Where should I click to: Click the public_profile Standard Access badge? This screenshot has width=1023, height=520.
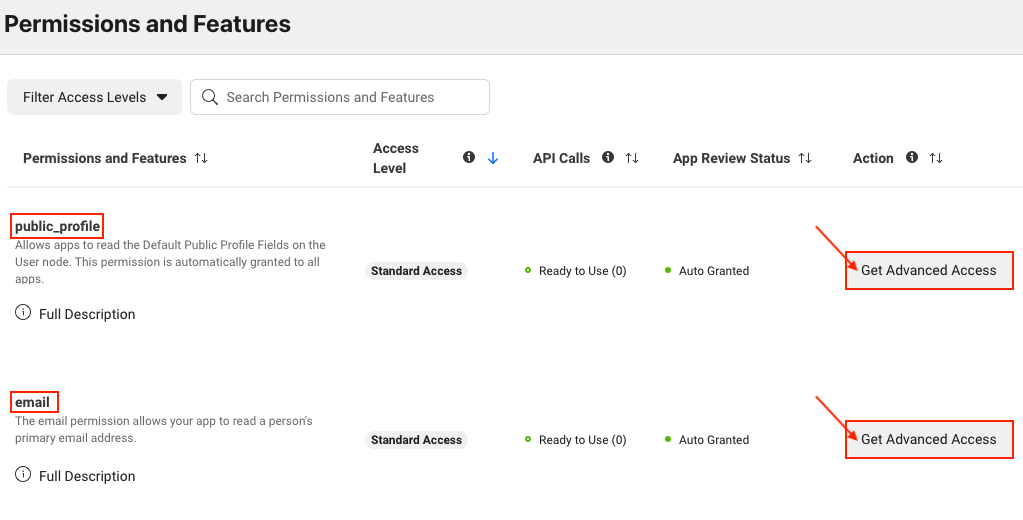[x=416, y=271]
